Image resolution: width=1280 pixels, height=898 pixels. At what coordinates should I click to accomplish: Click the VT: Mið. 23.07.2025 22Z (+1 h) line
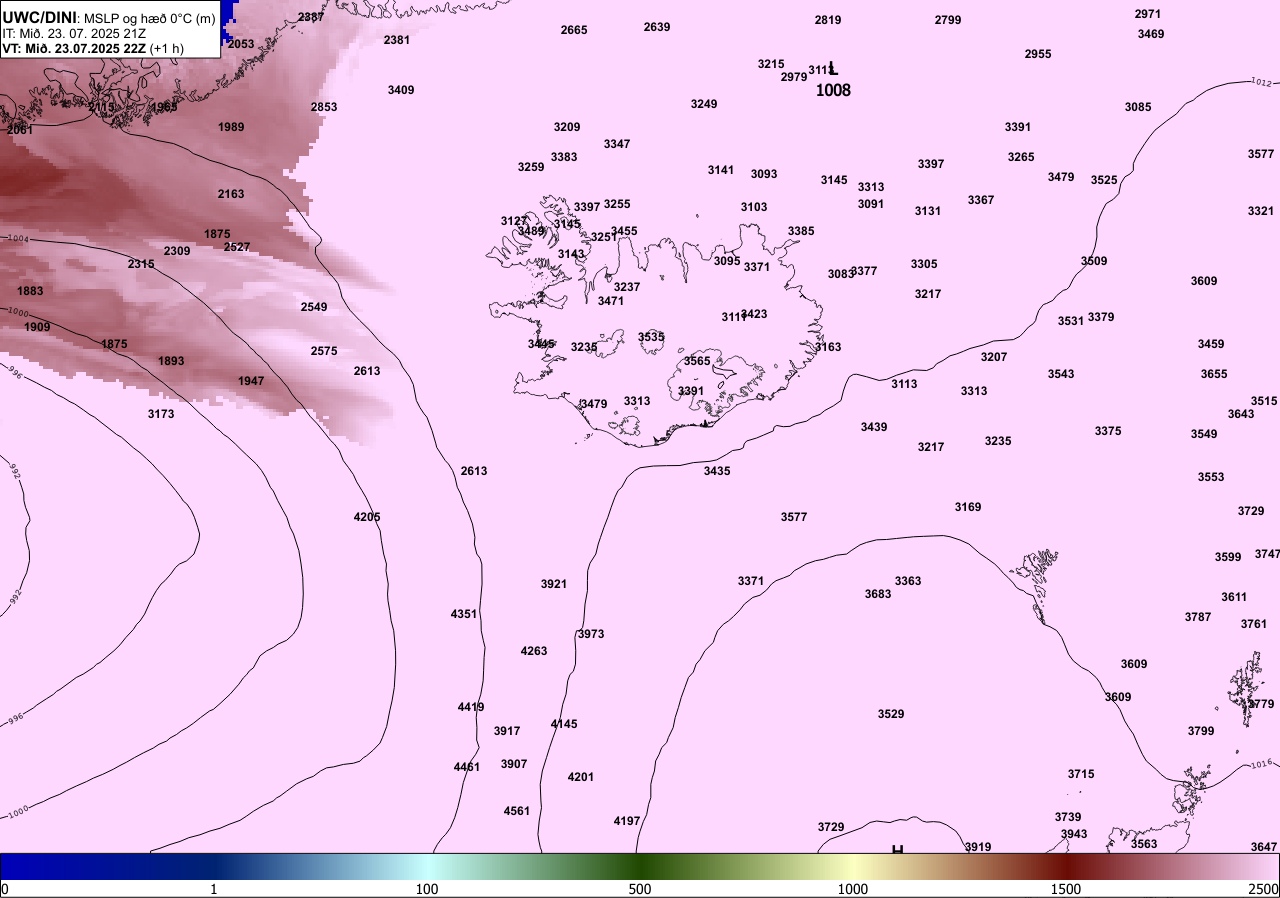pos(91,47)
